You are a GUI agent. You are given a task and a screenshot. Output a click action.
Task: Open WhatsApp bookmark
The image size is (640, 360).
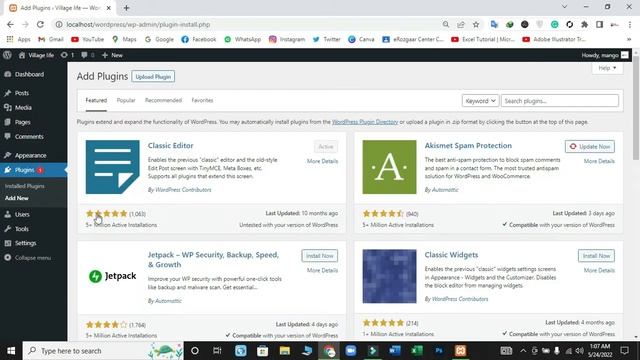[x=243, y=40]
